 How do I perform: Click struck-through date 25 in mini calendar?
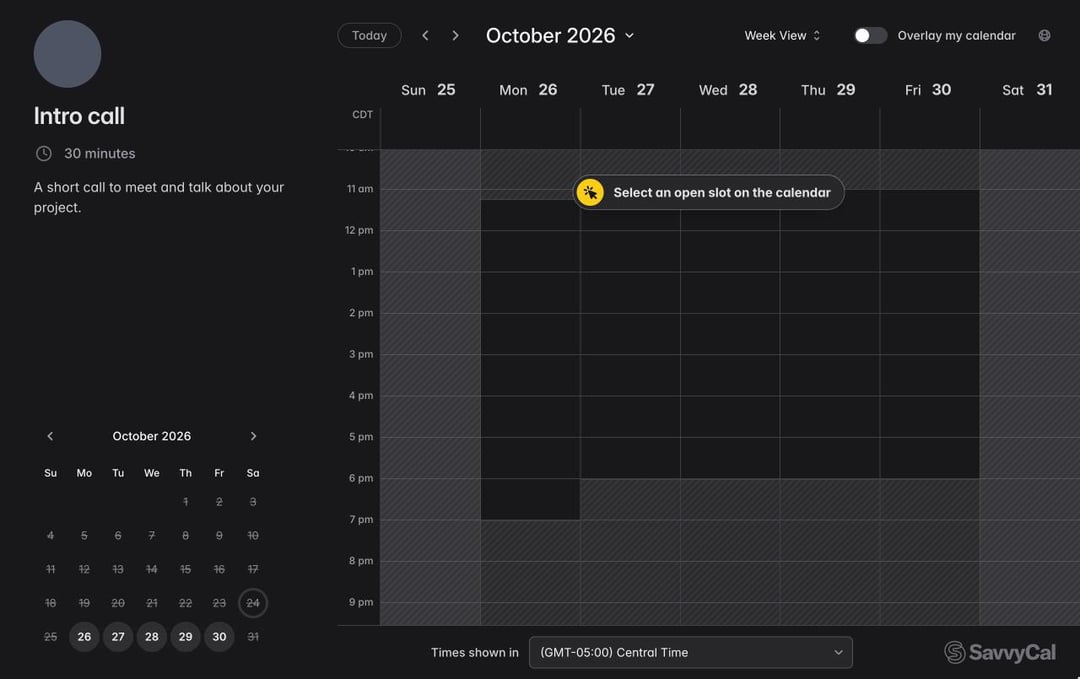click(50, 636)
